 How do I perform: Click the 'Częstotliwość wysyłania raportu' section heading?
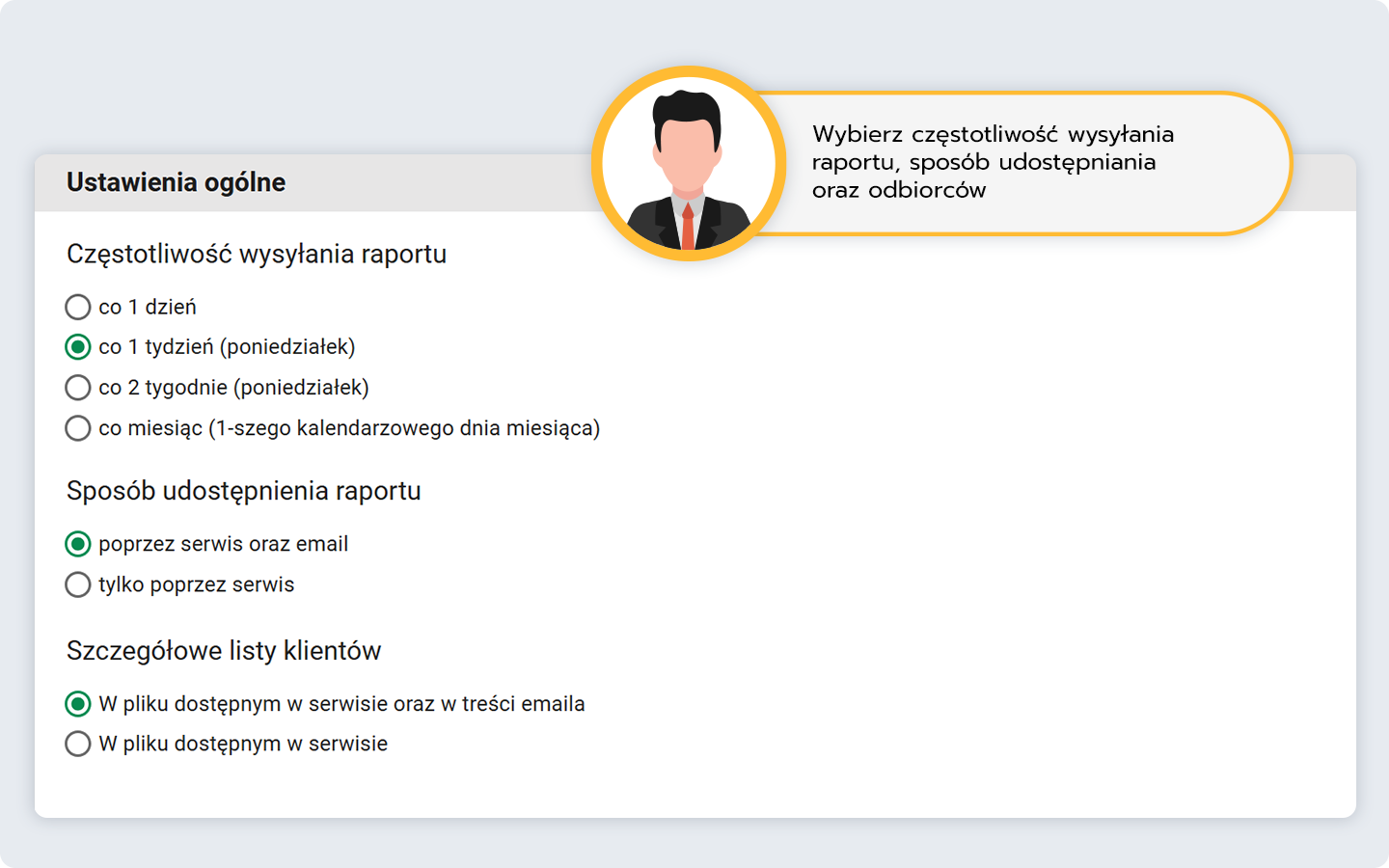(257, 255)
